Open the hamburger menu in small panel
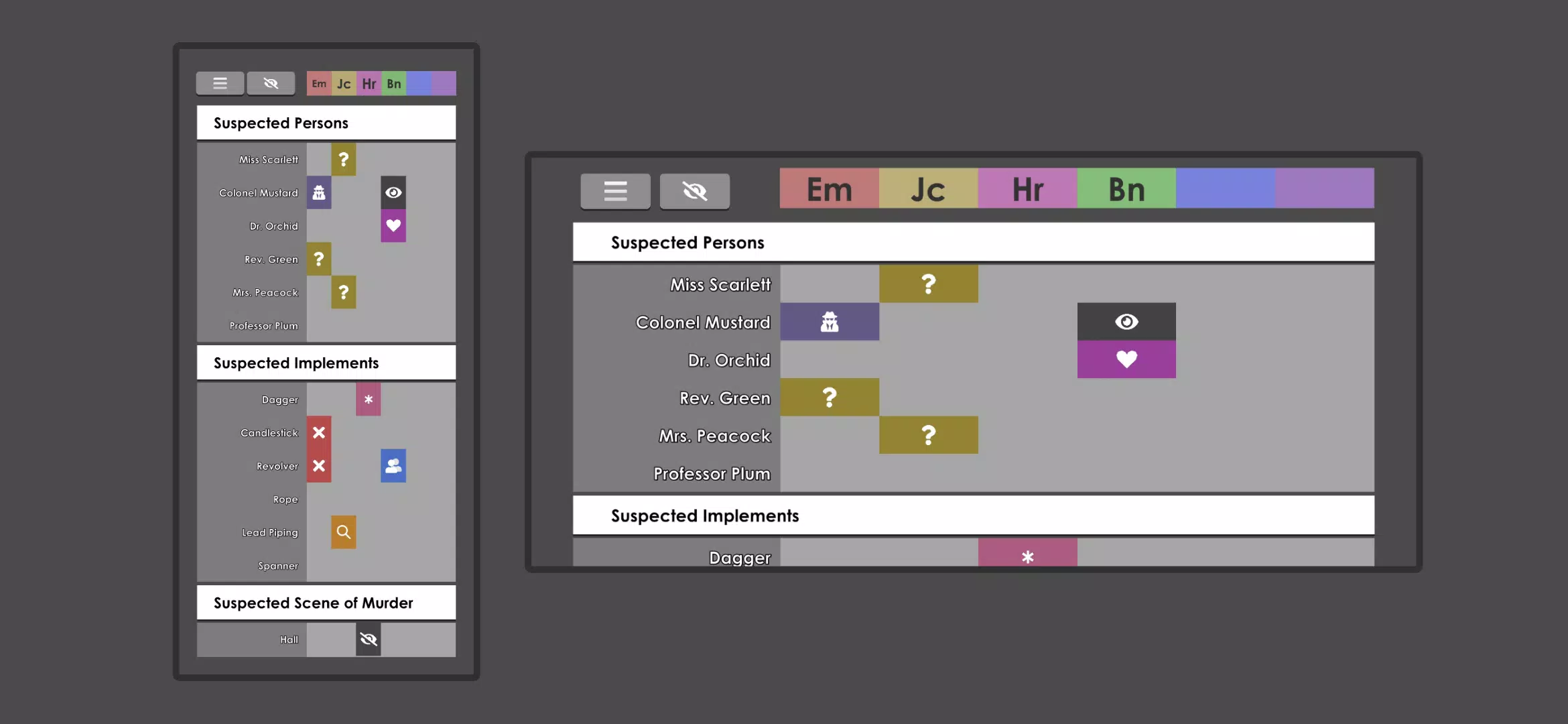Image resolution: width=1568 pixels, height=724 pixels. [220, 83]
